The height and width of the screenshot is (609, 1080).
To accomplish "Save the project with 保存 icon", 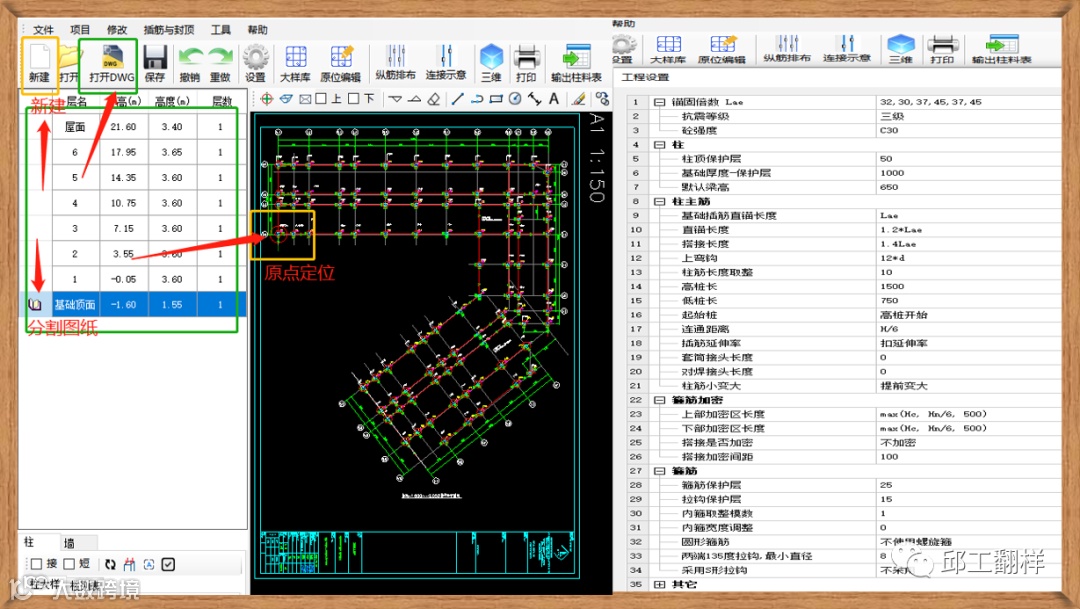I will [155, 63].
